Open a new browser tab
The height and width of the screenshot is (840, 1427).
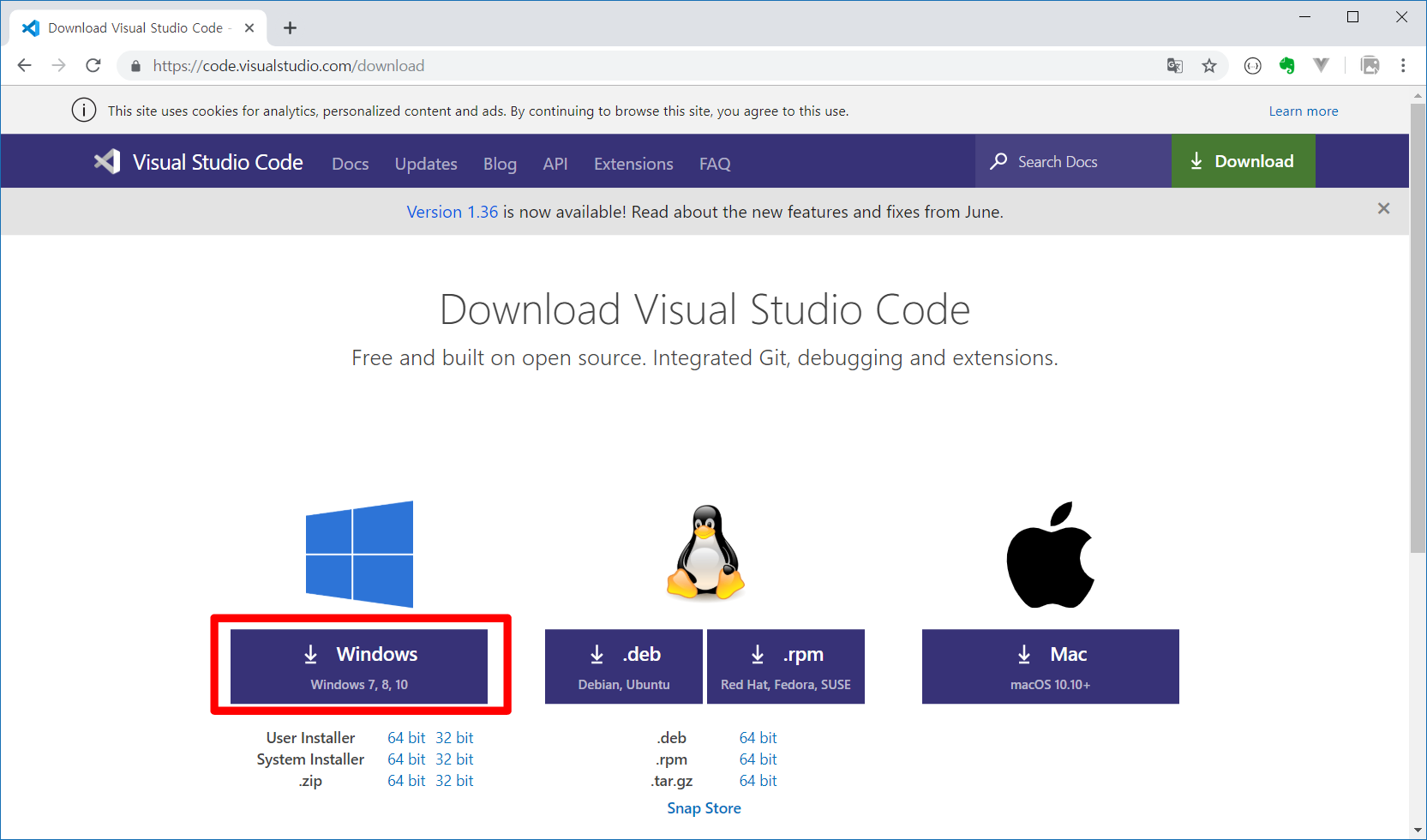(x=291, y=28)
